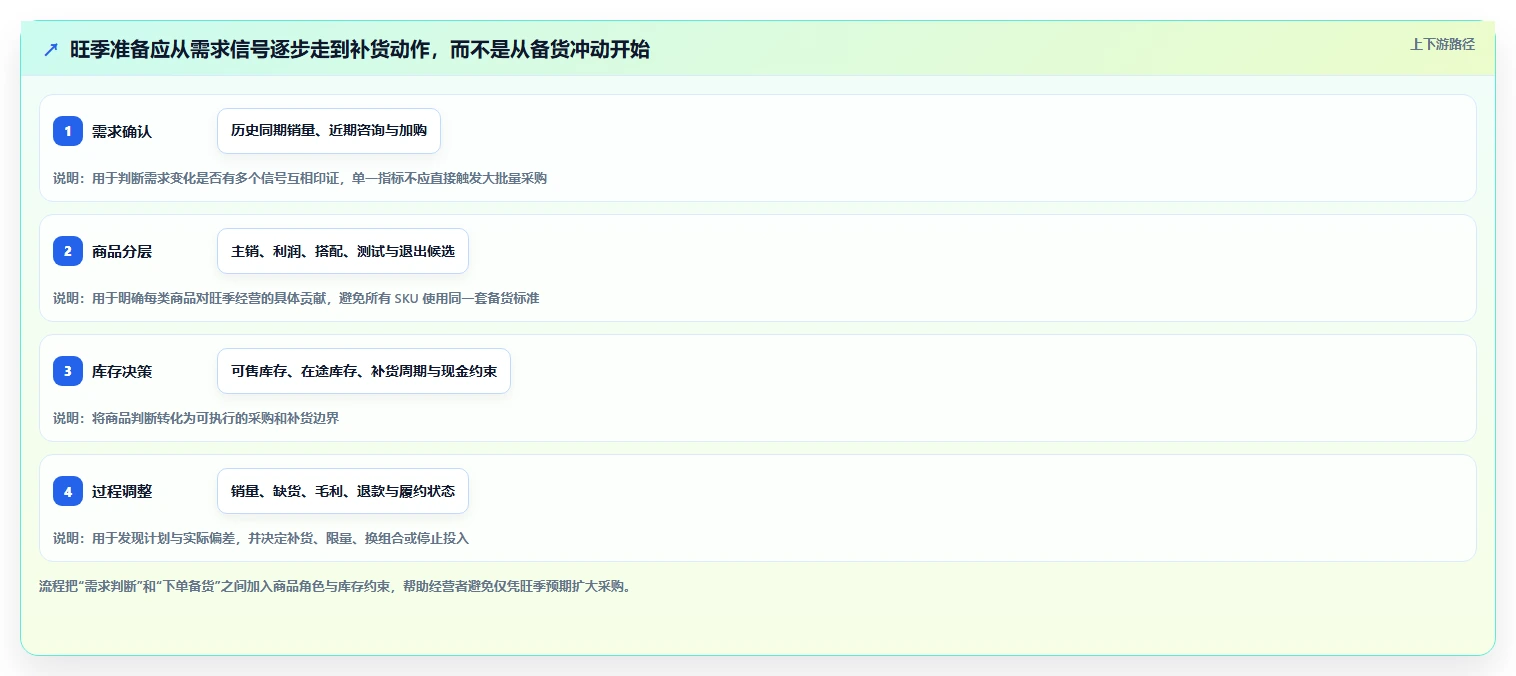Click the 主销、利润、搭配、测试与退出候选 chip
1516x676 pixels.
coord(343,251)
